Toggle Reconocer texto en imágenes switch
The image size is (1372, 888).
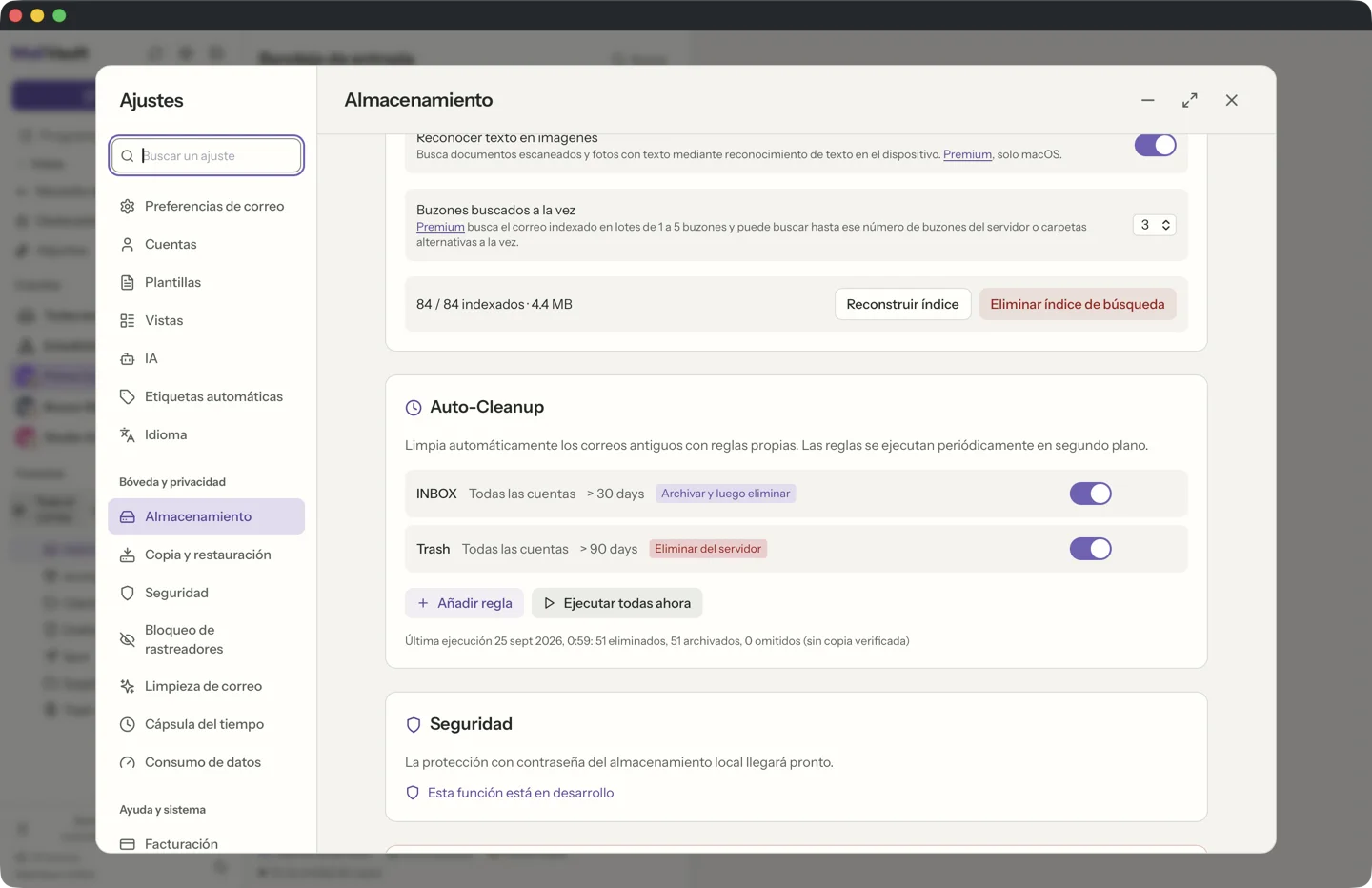1155,145
